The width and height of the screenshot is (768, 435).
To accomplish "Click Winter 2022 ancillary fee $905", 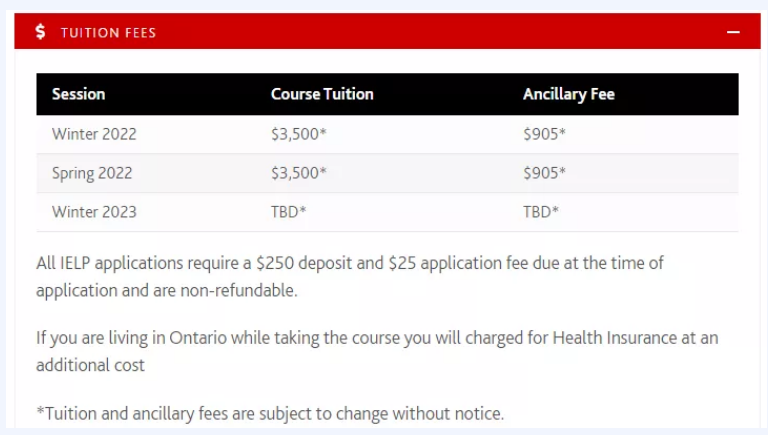I will pos(544,134).
